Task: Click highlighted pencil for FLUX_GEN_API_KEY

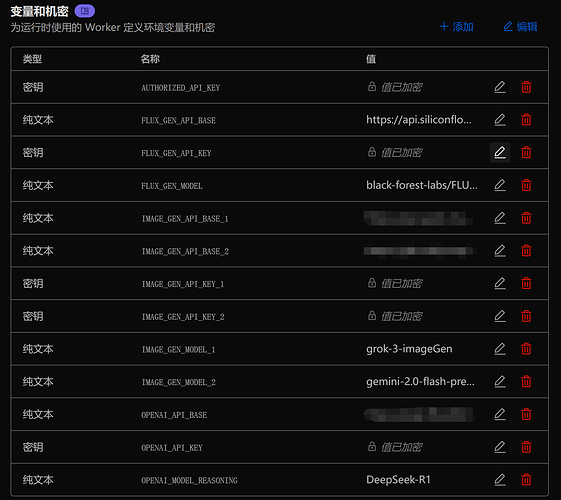Action: pyautogui.click(x=500, y=152)
